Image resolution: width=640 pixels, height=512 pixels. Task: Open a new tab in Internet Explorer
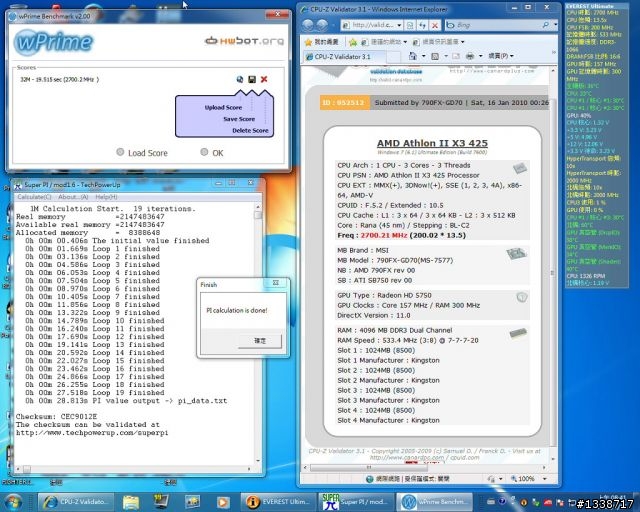(x=393, y=57)
